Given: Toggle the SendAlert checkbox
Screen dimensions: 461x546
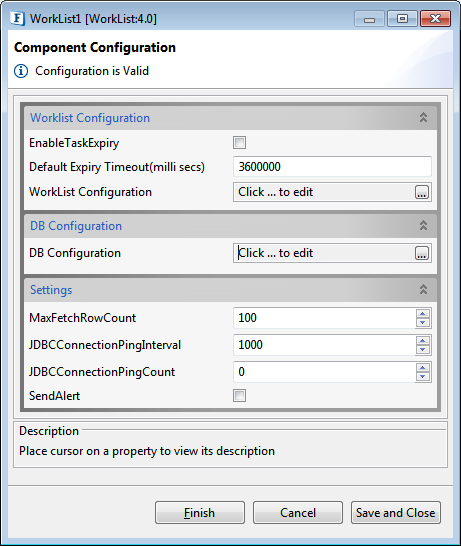Looking at the screenshot, I should click(239, 395).
